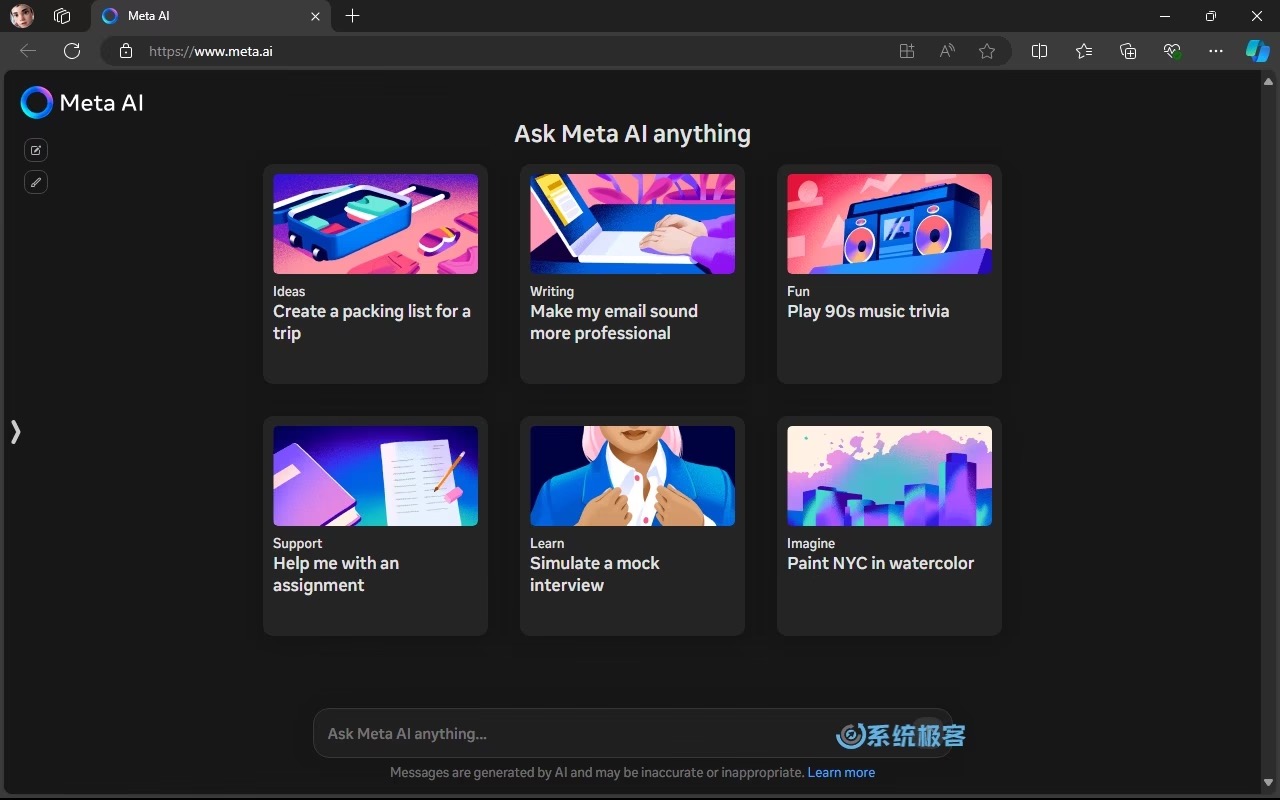
Task: Open the pencil edit icon in sidebar
Action: (x=36, y=182)
